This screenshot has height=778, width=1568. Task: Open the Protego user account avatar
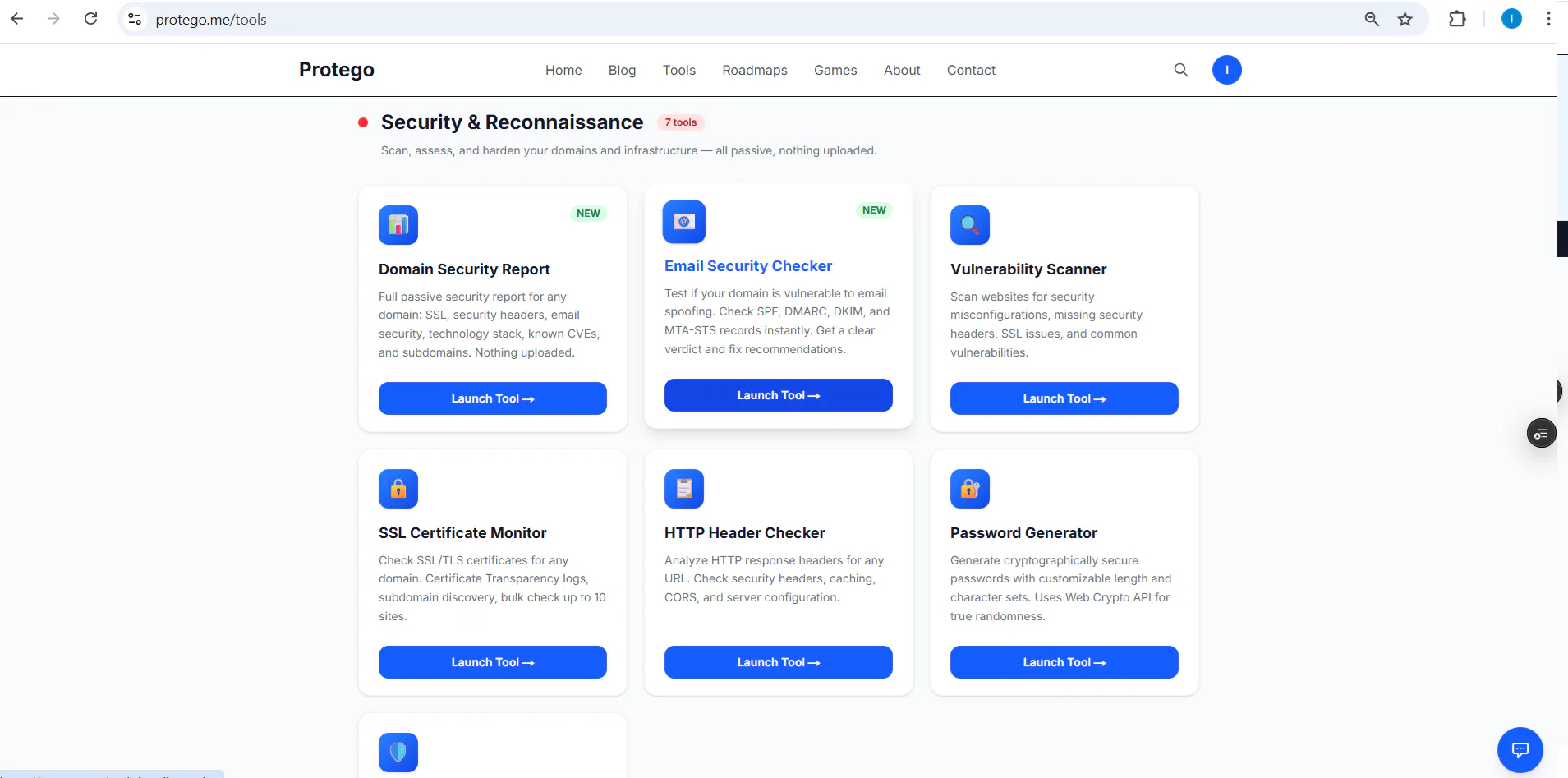pyautogui.click(x=1227, y=70)
